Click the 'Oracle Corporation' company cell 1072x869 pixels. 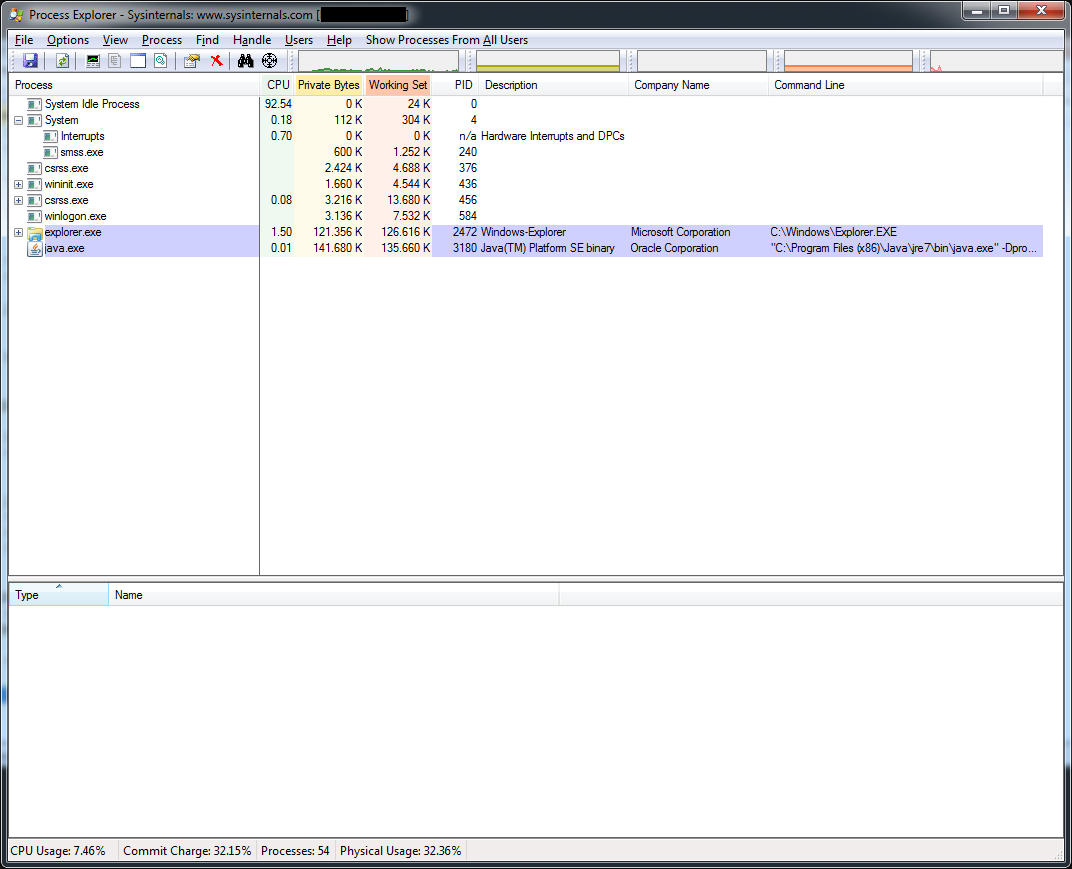pyautogui.click(x=674, y=248)
